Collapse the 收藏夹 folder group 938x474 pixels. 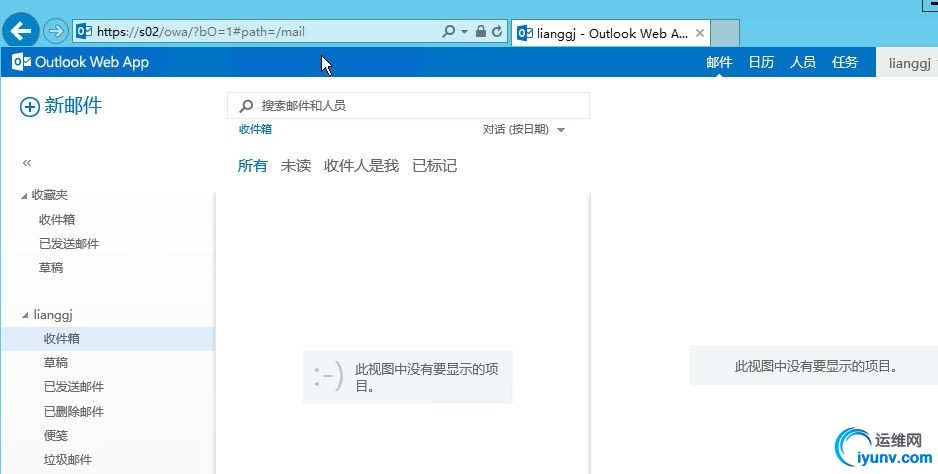point(25,196)
